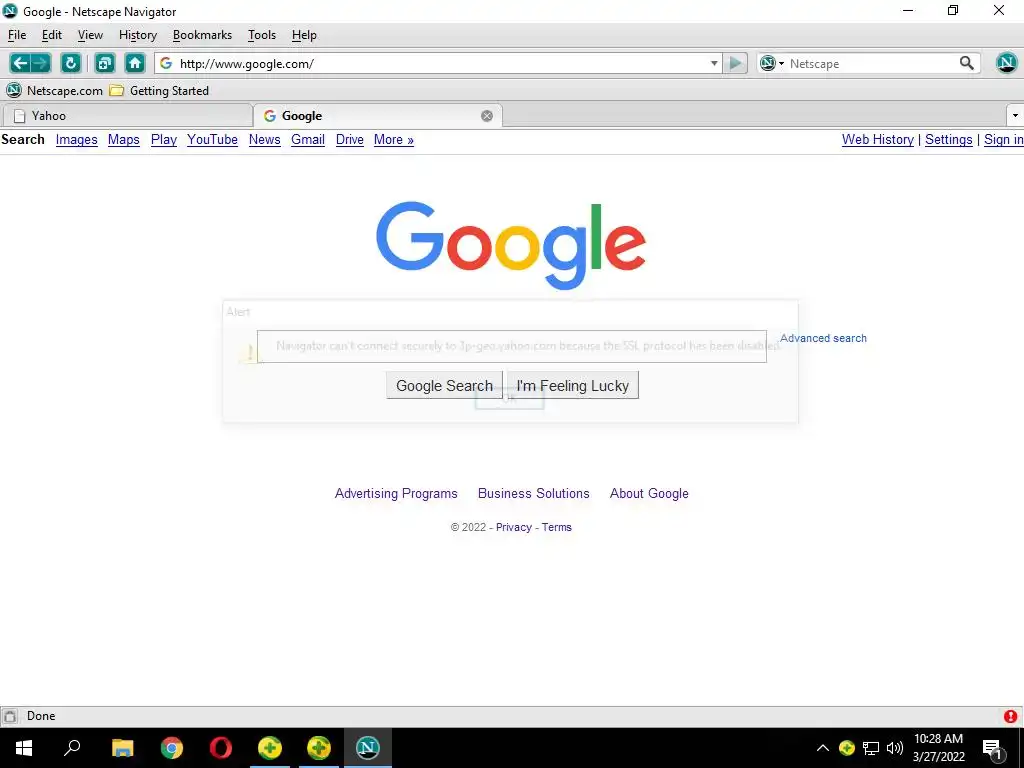The height and width of the screenshot is (768, 1024).
Task: Click the green Go arrow button
Action: pos(735,63)
